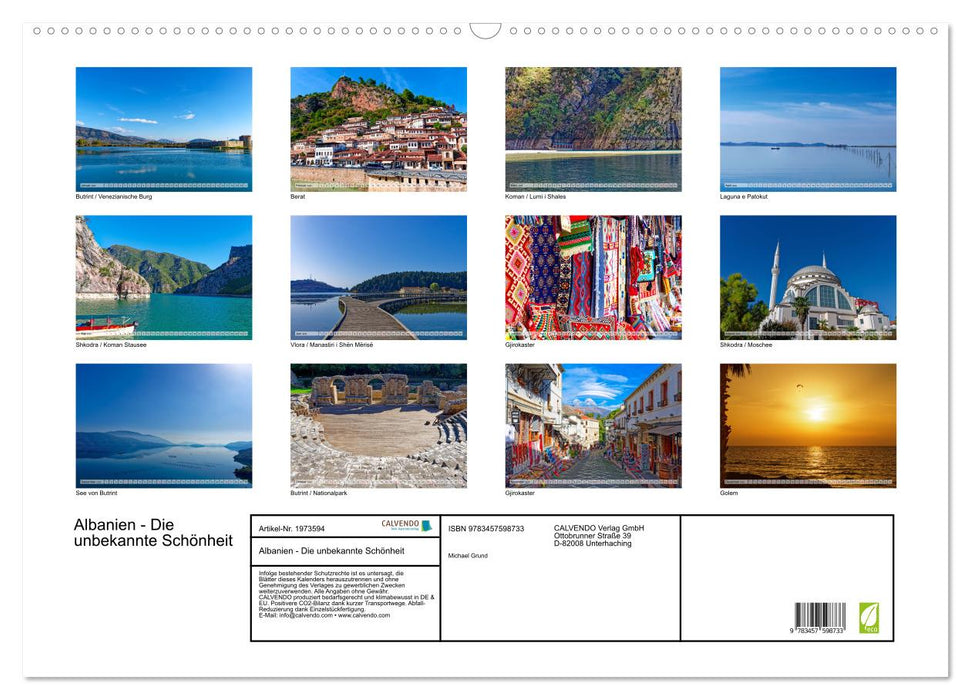Select the Shkodra / Moschee photo
This screenshot has width=971, height=700.
tap(807, 277)
